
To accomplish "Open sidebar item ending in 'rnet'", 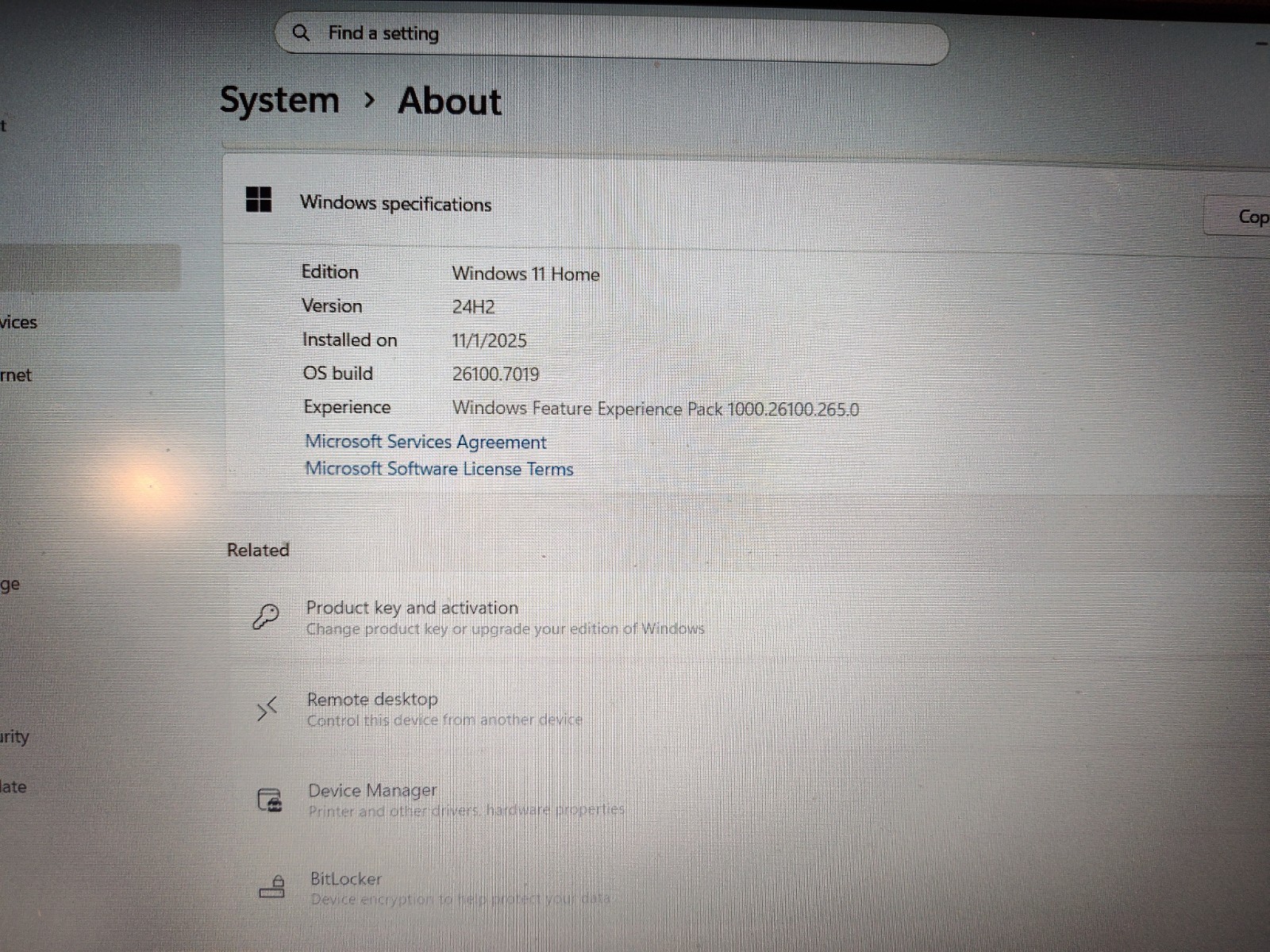I will pos(16,375).
